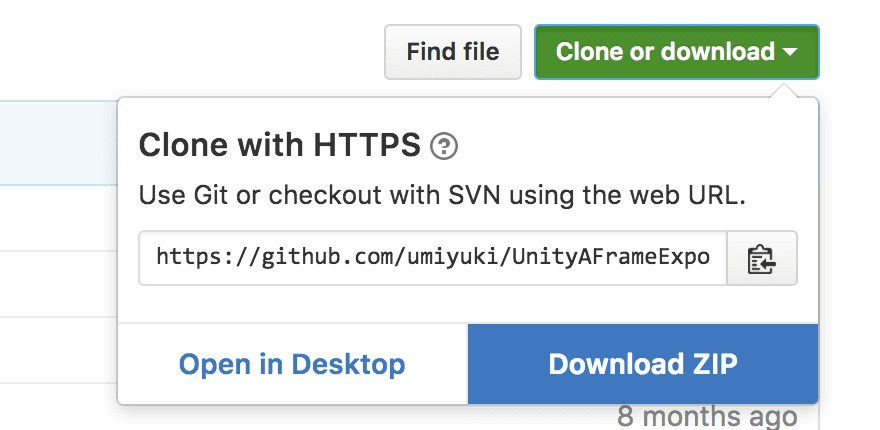Open the HTTPS cloning help question mark
The height and width of the screenshot is (430, 880).
point(444,147)
